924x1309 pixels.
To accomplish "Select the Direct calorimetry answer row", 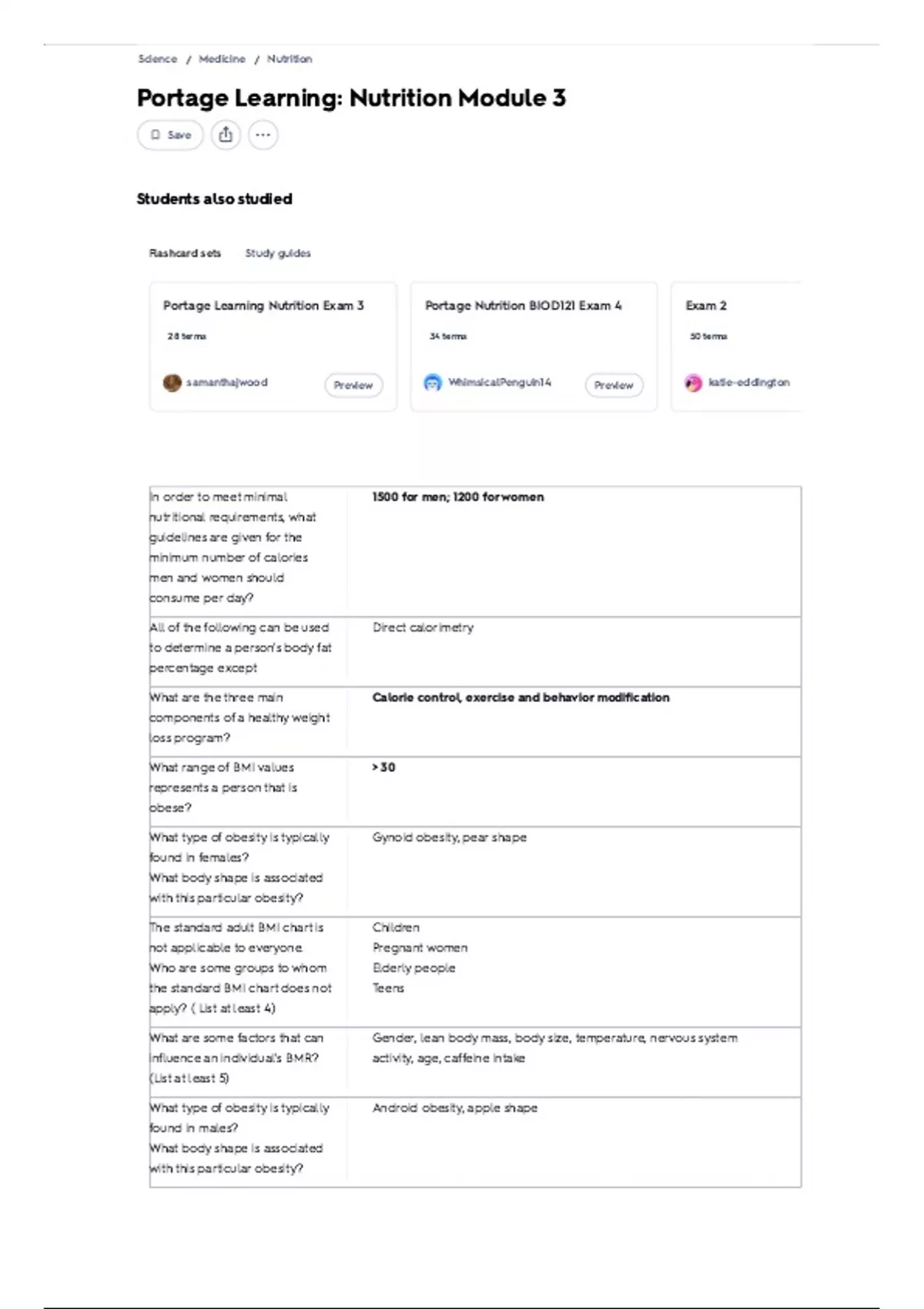I will [475, 651].
